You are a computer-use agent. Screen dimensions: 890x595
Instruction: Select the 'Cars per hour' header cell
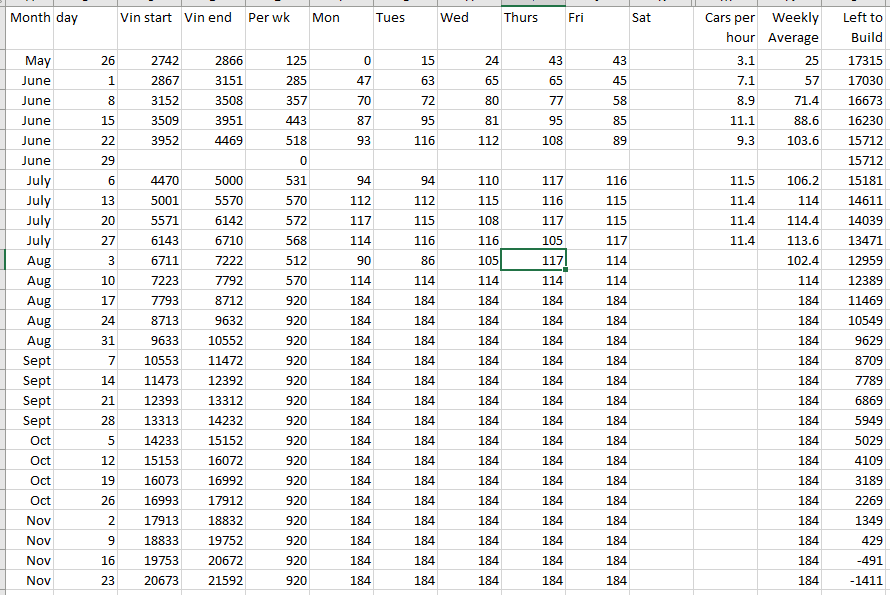(725, 28)
